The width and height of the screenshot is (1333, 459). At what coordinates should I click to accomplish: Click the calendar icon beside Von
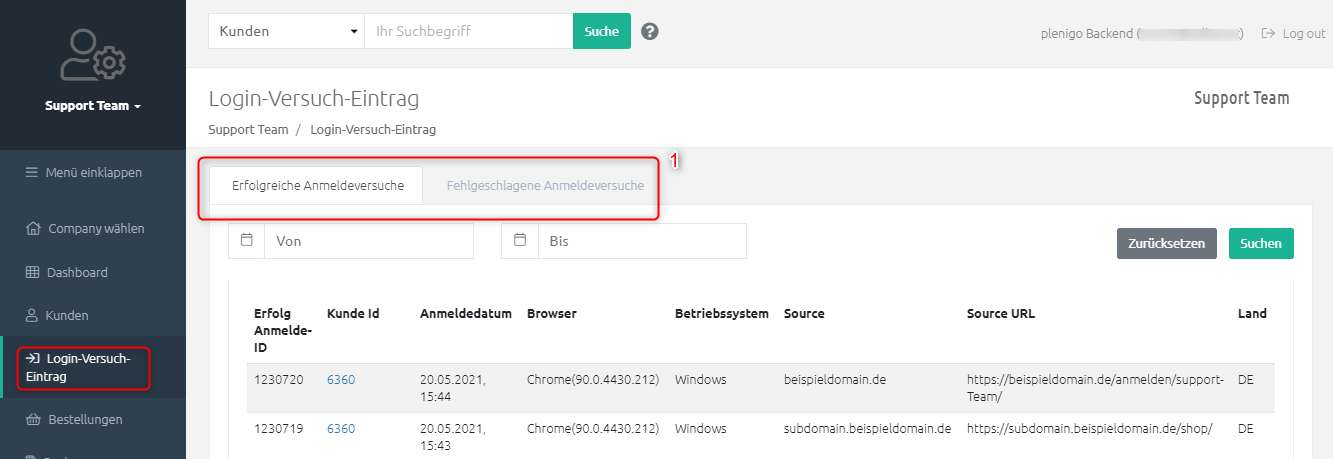click(x=247, y=241)
